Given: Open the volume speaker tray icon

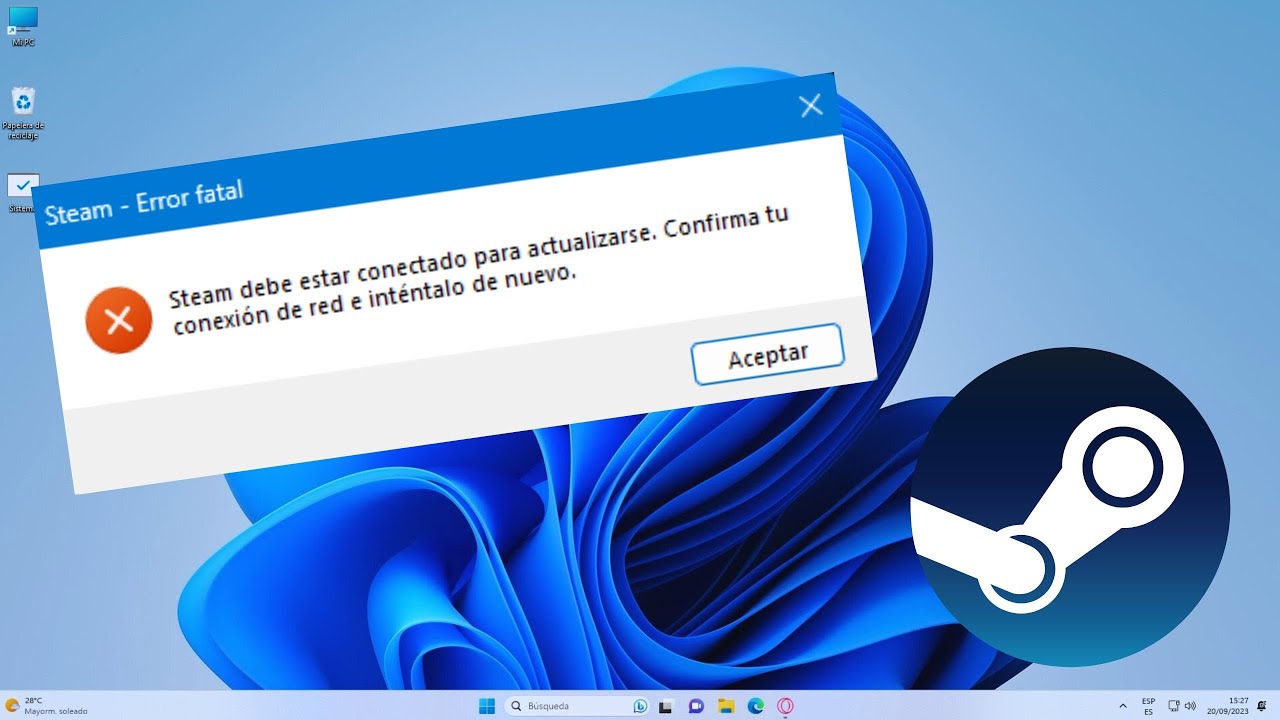Looking at the screenshot, I should coord(1190,706).
